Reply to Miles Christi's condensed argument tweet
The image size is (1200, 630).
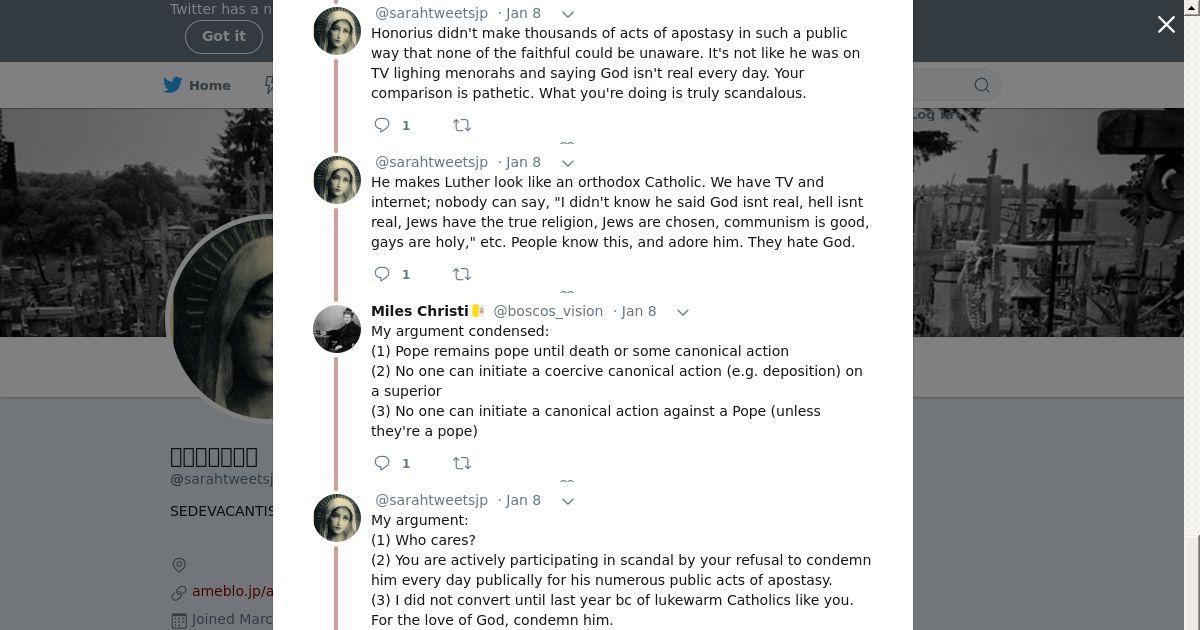click(382, 463)
